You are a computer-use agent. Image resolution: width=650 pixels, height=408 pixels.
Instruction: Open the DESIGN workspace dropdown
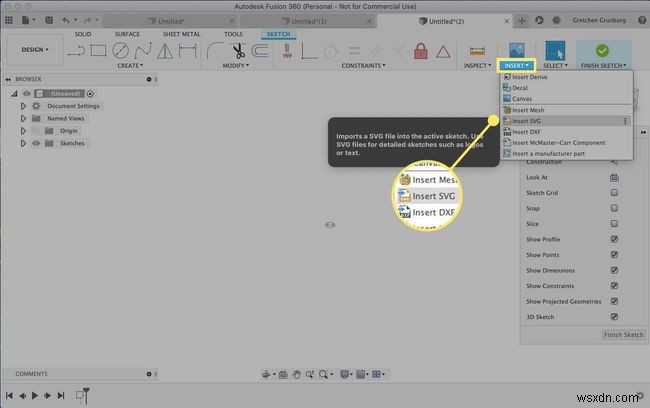35,50
